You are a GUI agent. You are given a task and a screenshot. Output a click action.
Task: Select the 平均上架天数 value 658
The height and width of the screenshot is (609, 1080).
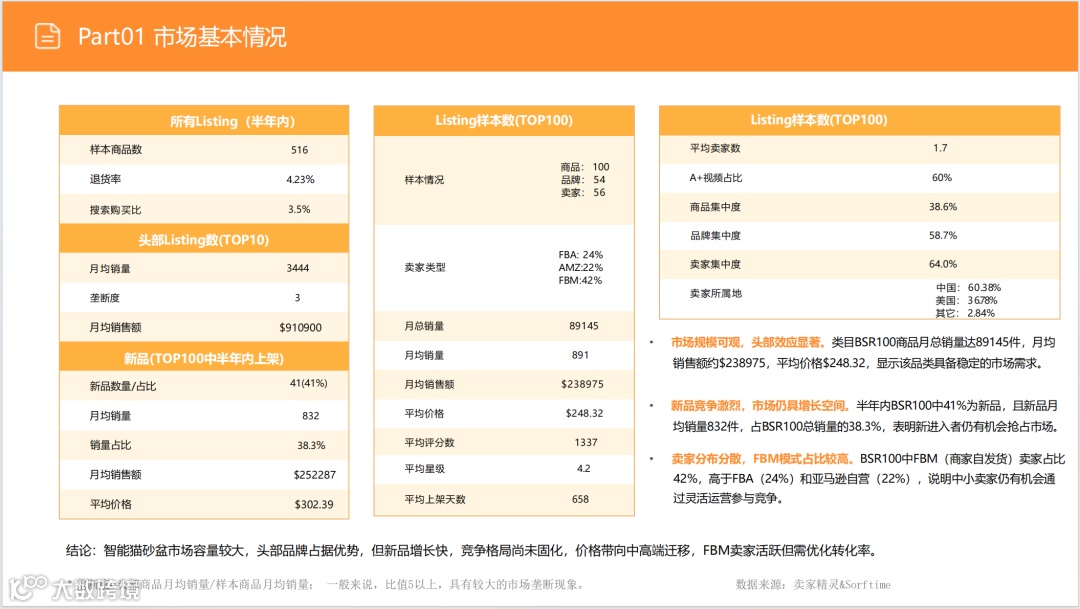click(x=581, y=499)
